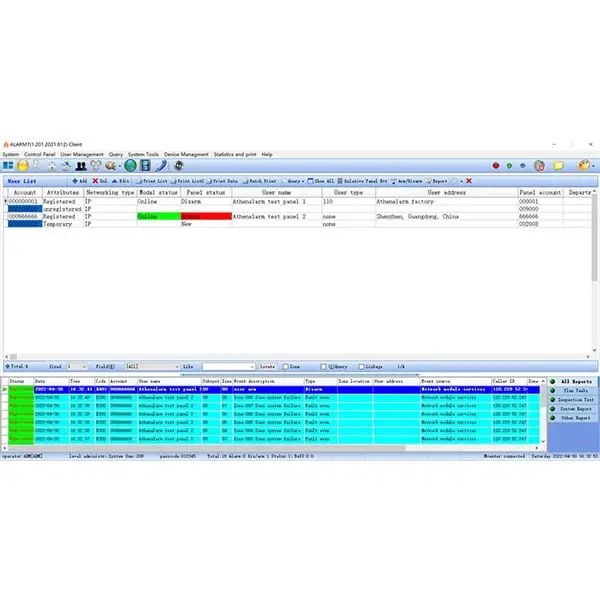
Task: Open the Help menu
Action: pos(267,154)
